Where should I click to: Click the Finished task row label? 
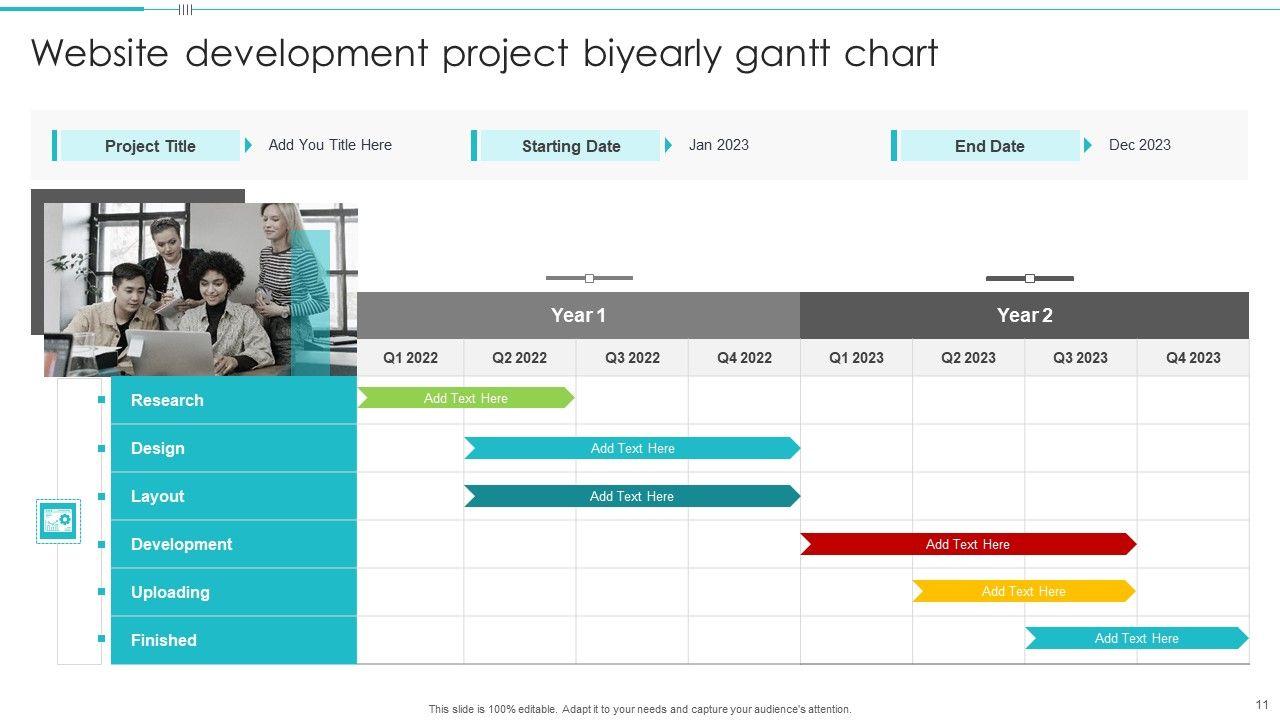(234, 640)
